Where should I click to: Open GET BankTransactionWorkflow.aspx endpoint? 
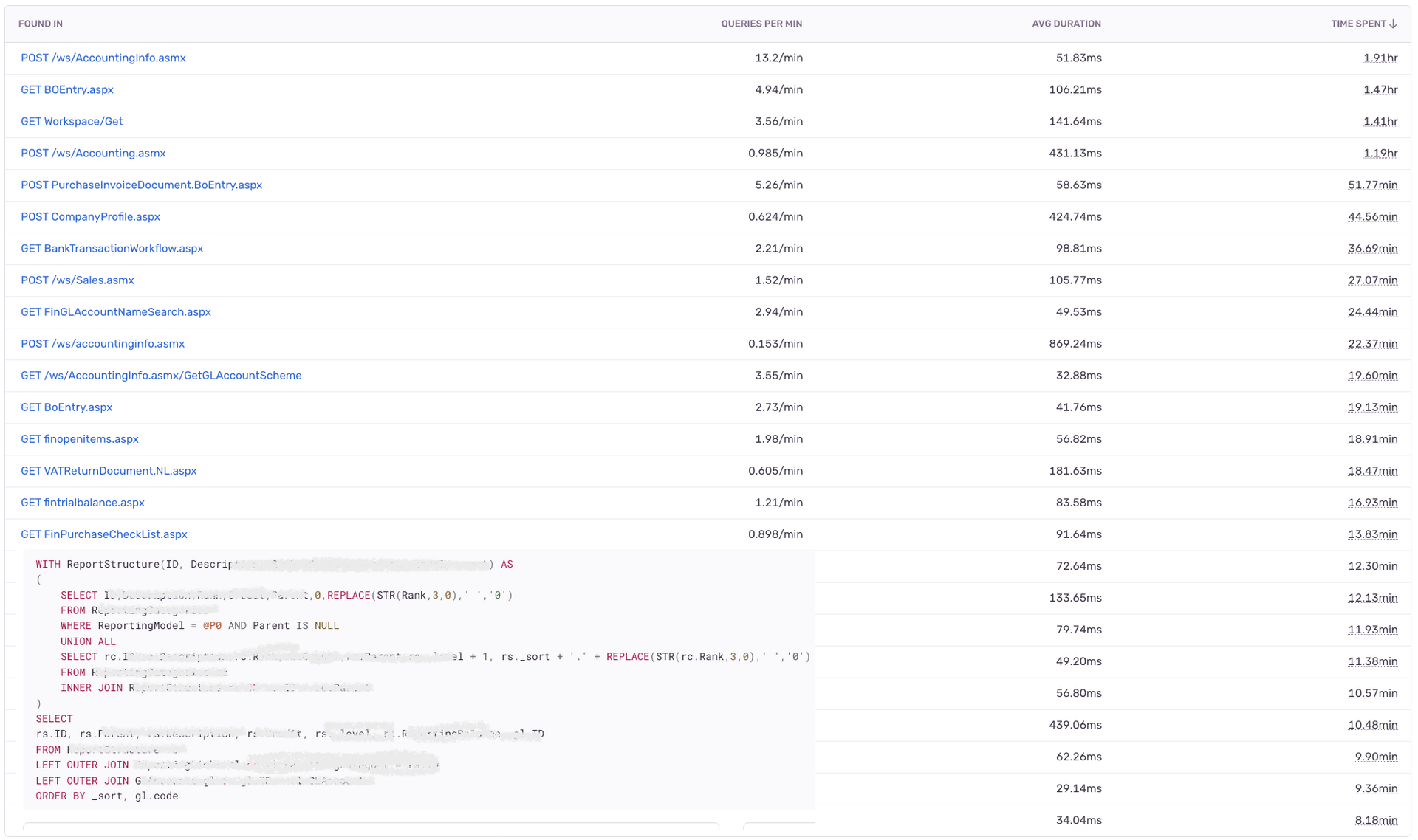(x=112, y=248)
